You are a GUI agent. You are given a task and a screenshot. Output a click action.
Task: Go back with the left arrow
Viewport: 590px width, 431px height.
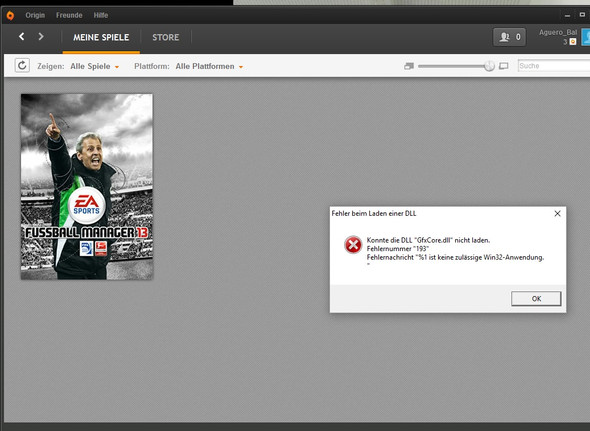pos(22,37)
